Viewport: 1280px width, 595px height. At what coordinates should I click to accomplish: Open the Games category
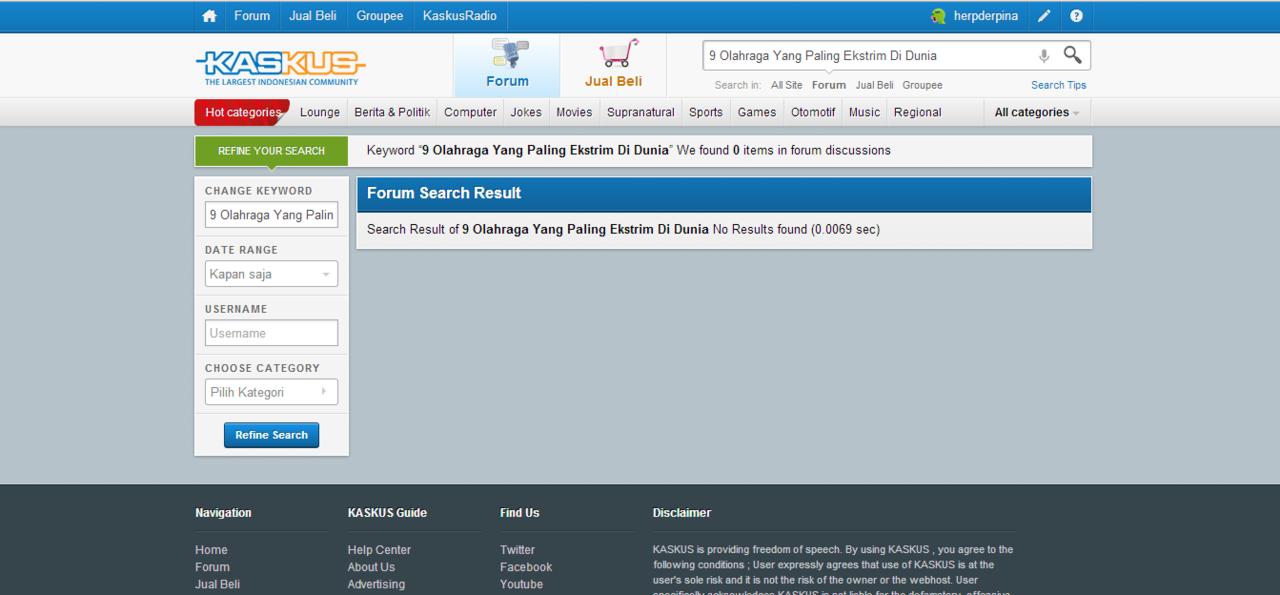click(757, 112)
